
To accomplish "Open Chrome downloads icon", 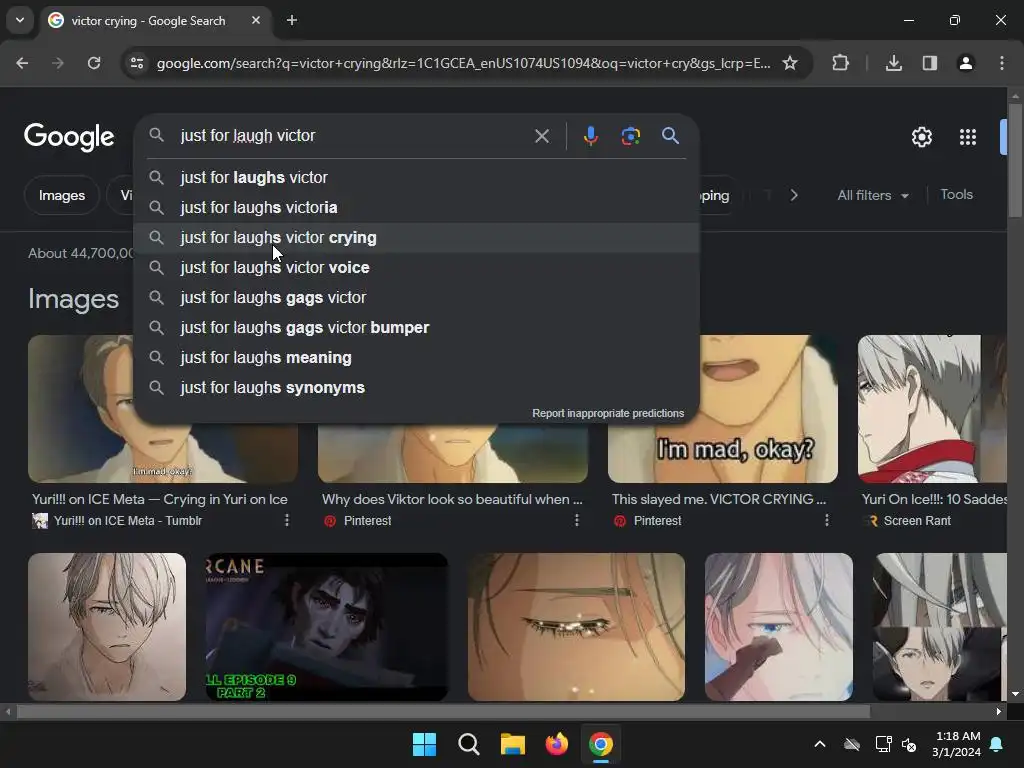I will point(893,63).
